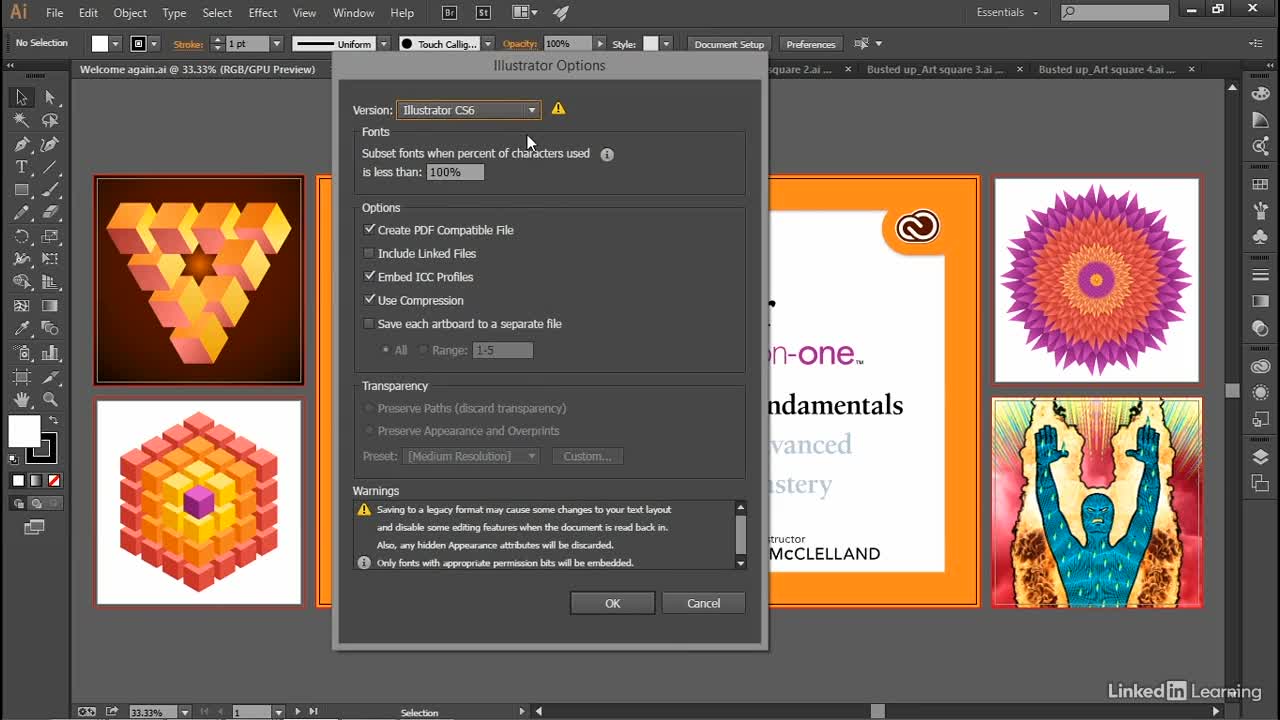
Task: Open the Version dropdown showing Illustrator CS6
Action: pyautogui.click(x=469, y=110)
